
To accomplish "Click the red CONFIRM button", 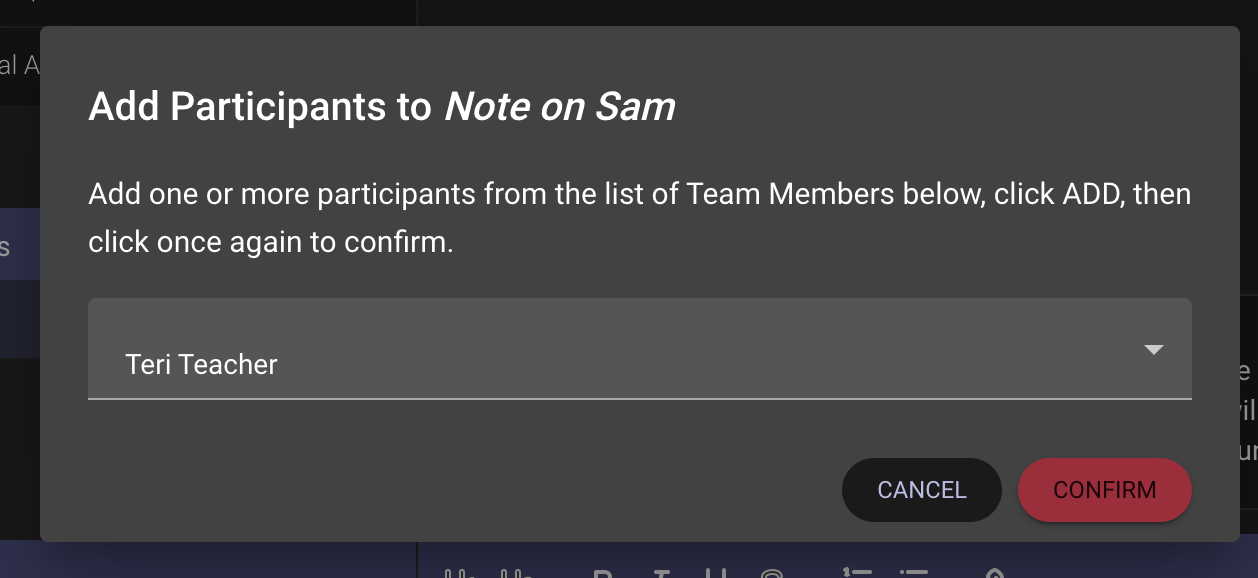I will tap(1104, 490).
